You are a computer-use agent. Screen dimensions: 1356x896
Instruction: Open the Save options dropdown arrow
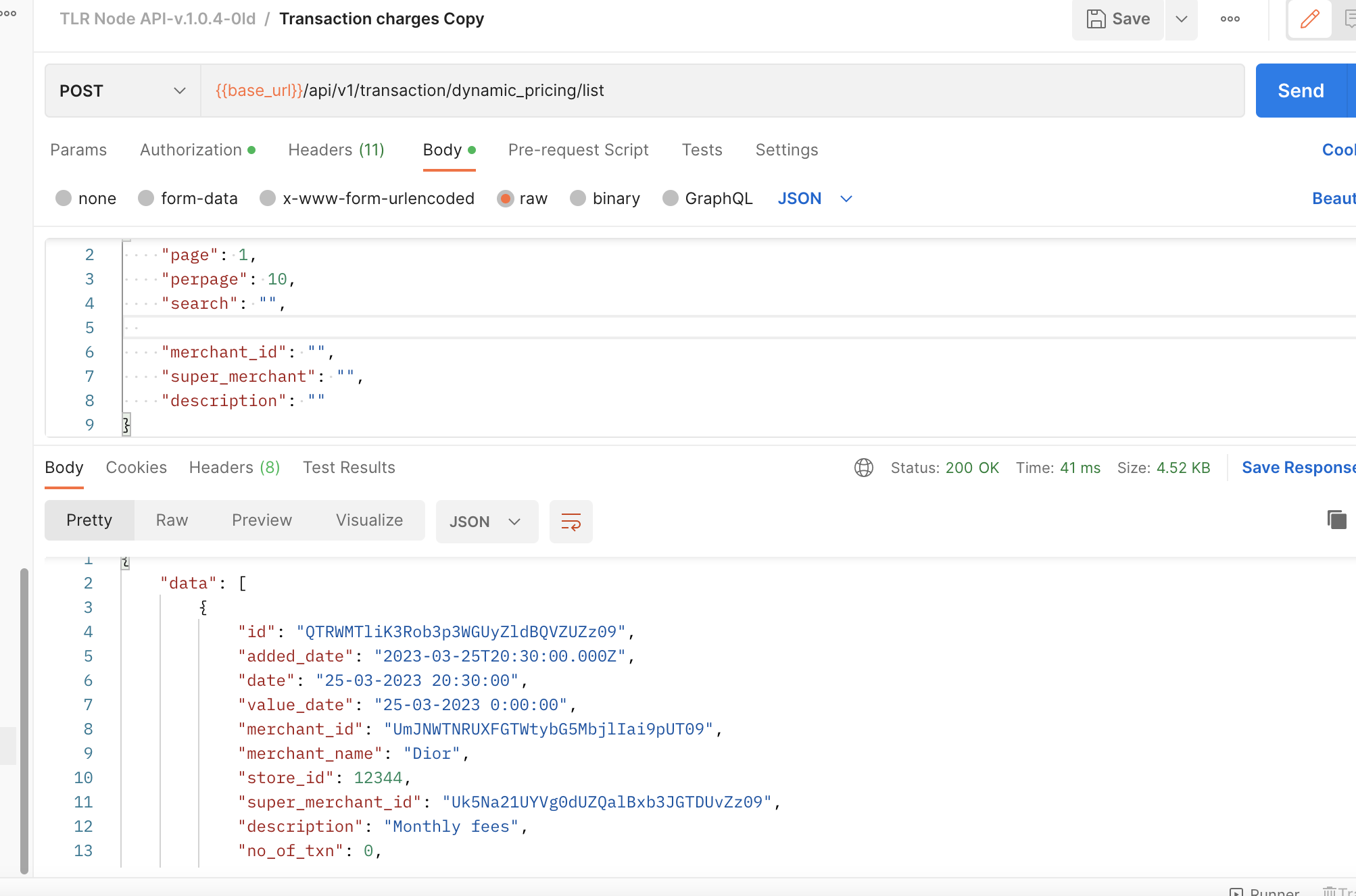click(1182, 19)
